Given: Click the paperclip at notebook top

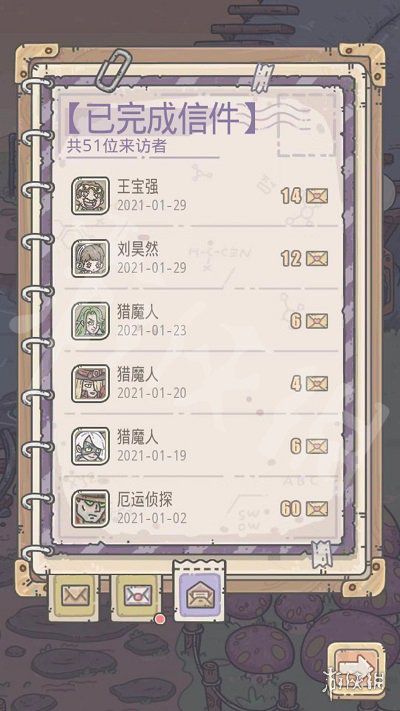Looking at the screenshot, I should tap(115, 70).
